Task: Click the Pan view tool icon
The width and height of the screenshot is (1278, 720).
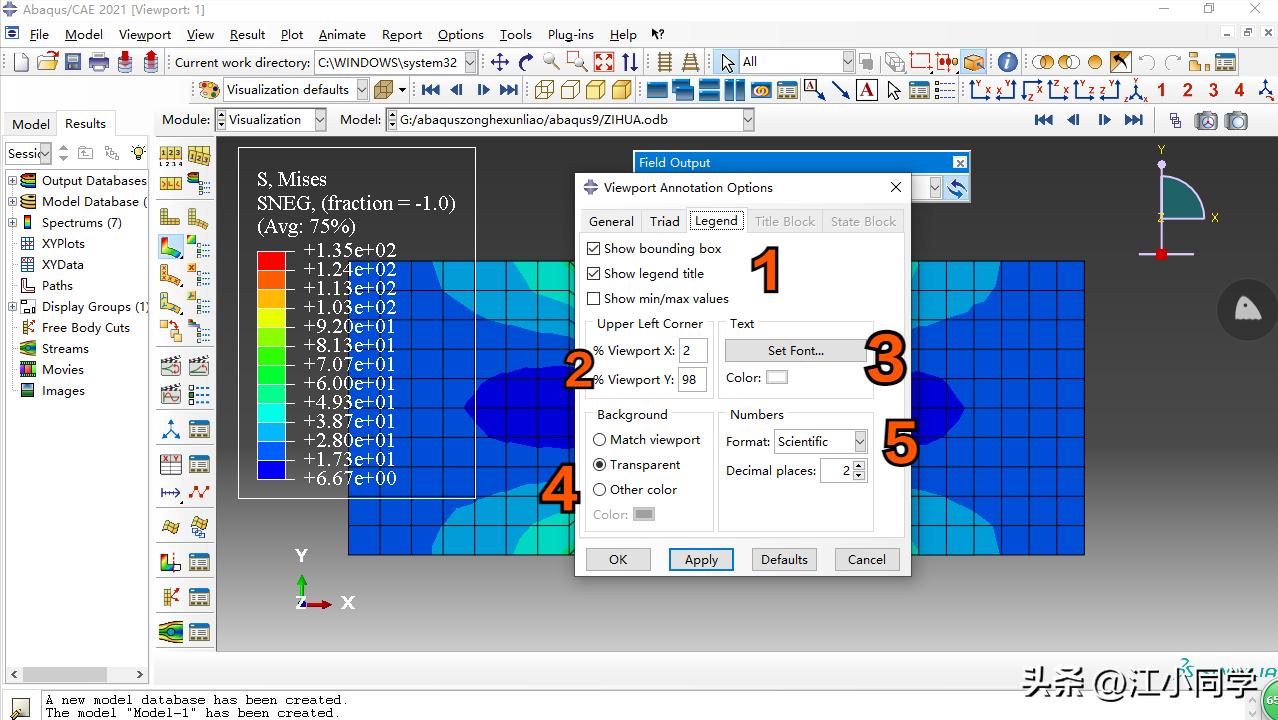Action: [x=500, y=62]
